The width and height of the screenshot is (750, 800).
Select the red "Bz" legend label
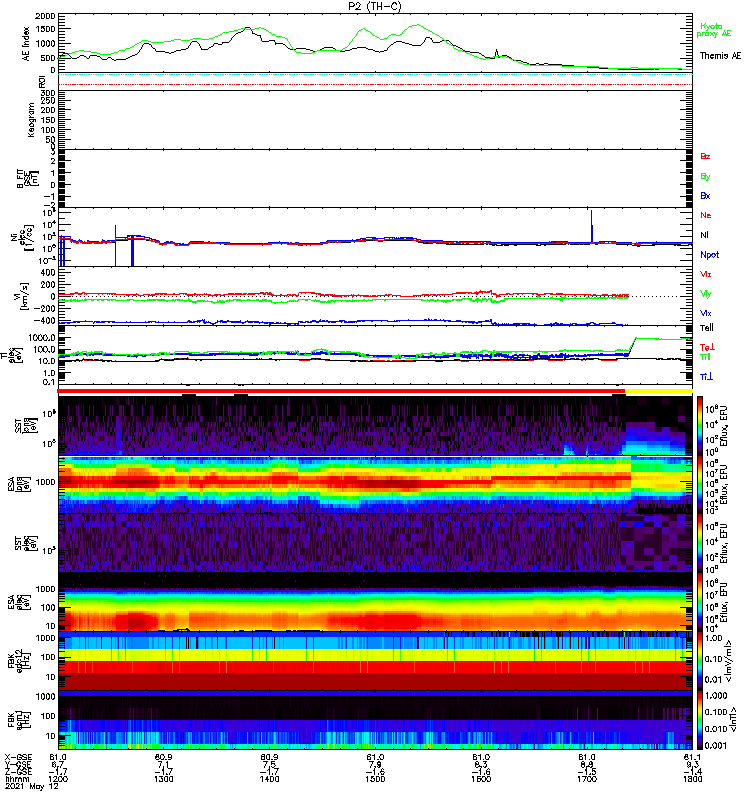[705, 156]
